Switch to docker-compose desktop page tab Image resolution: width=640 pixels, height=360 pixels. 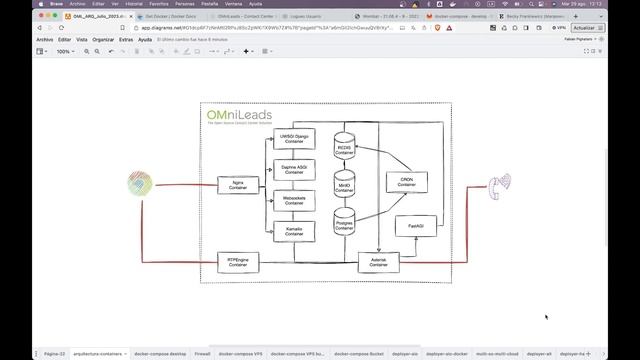(160, 354)
